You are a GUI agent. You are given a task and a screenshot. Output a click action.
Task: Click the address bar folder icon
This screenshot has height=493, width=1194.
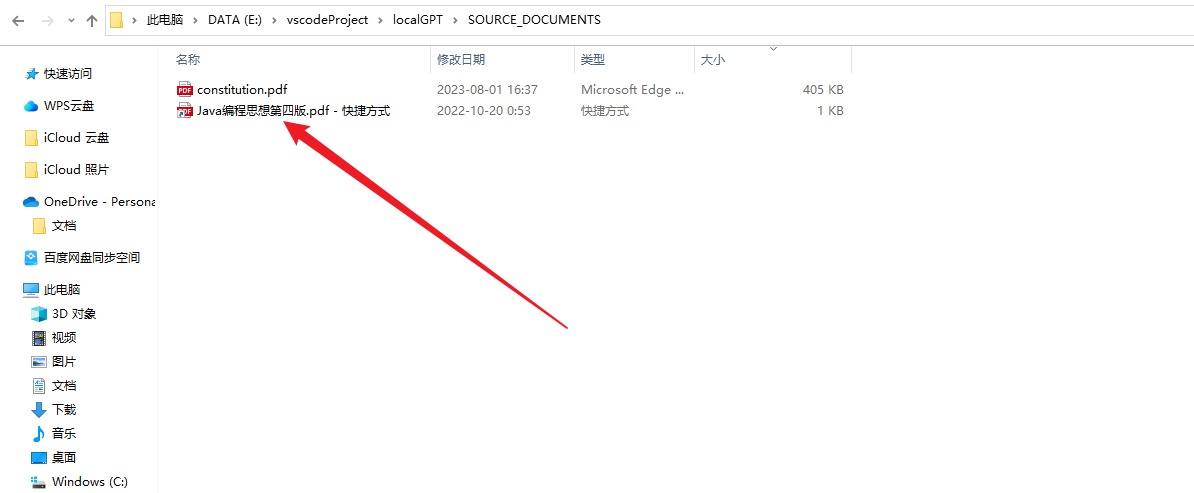(117, 20)
